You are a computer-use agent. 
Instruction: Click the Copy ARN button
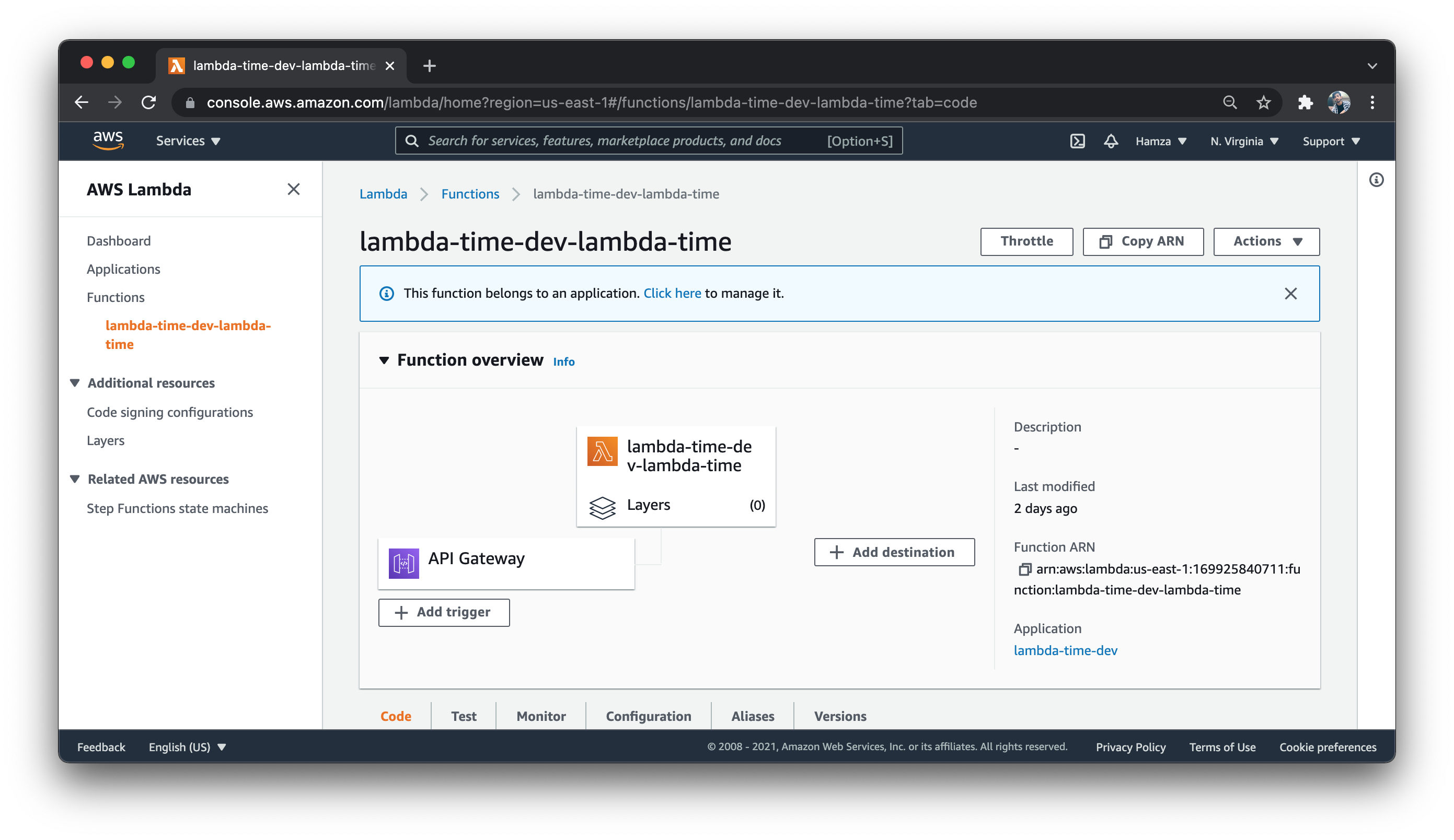pyautogui.click(x=1143, y=241)
